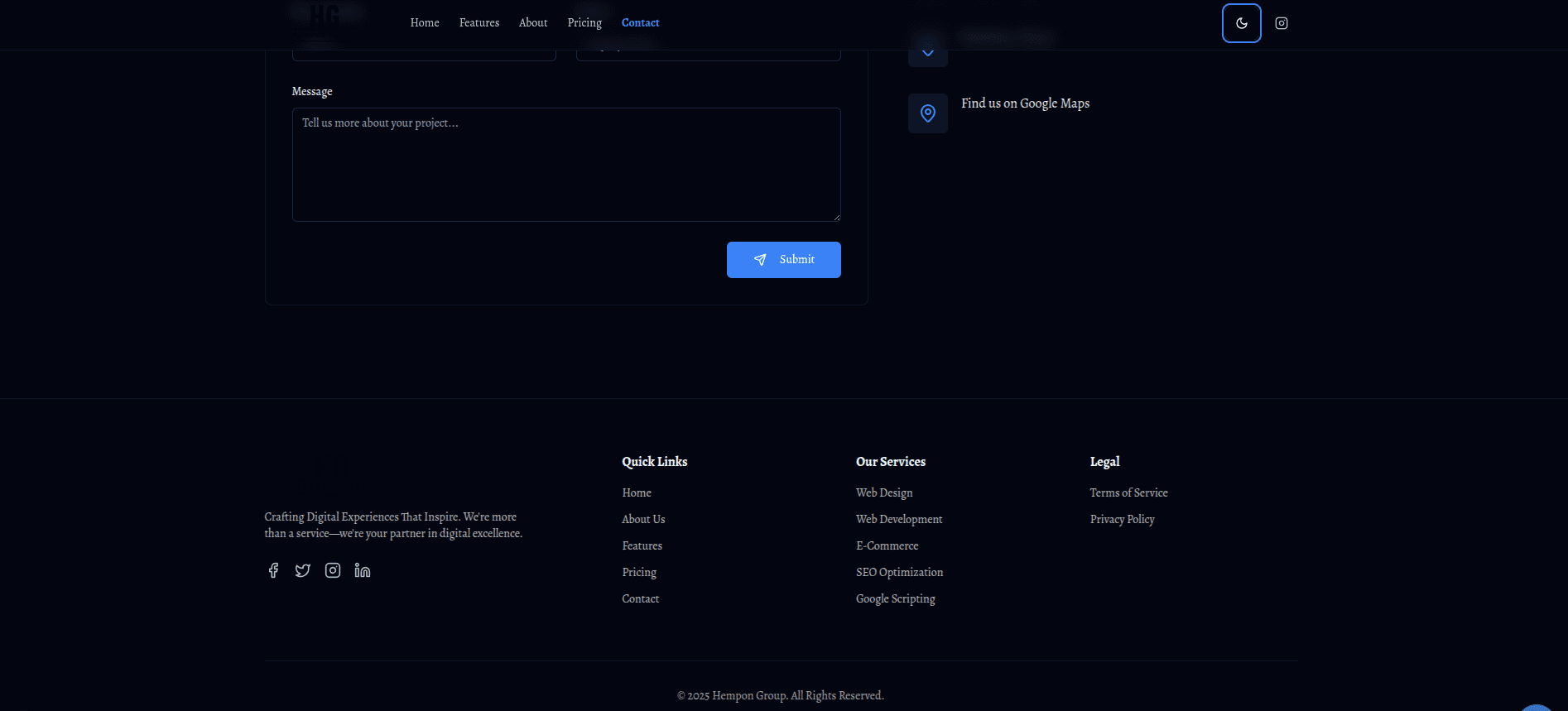Select About in the top navigation
Viewport: 1568px width, 711px height.
[533, 23]
